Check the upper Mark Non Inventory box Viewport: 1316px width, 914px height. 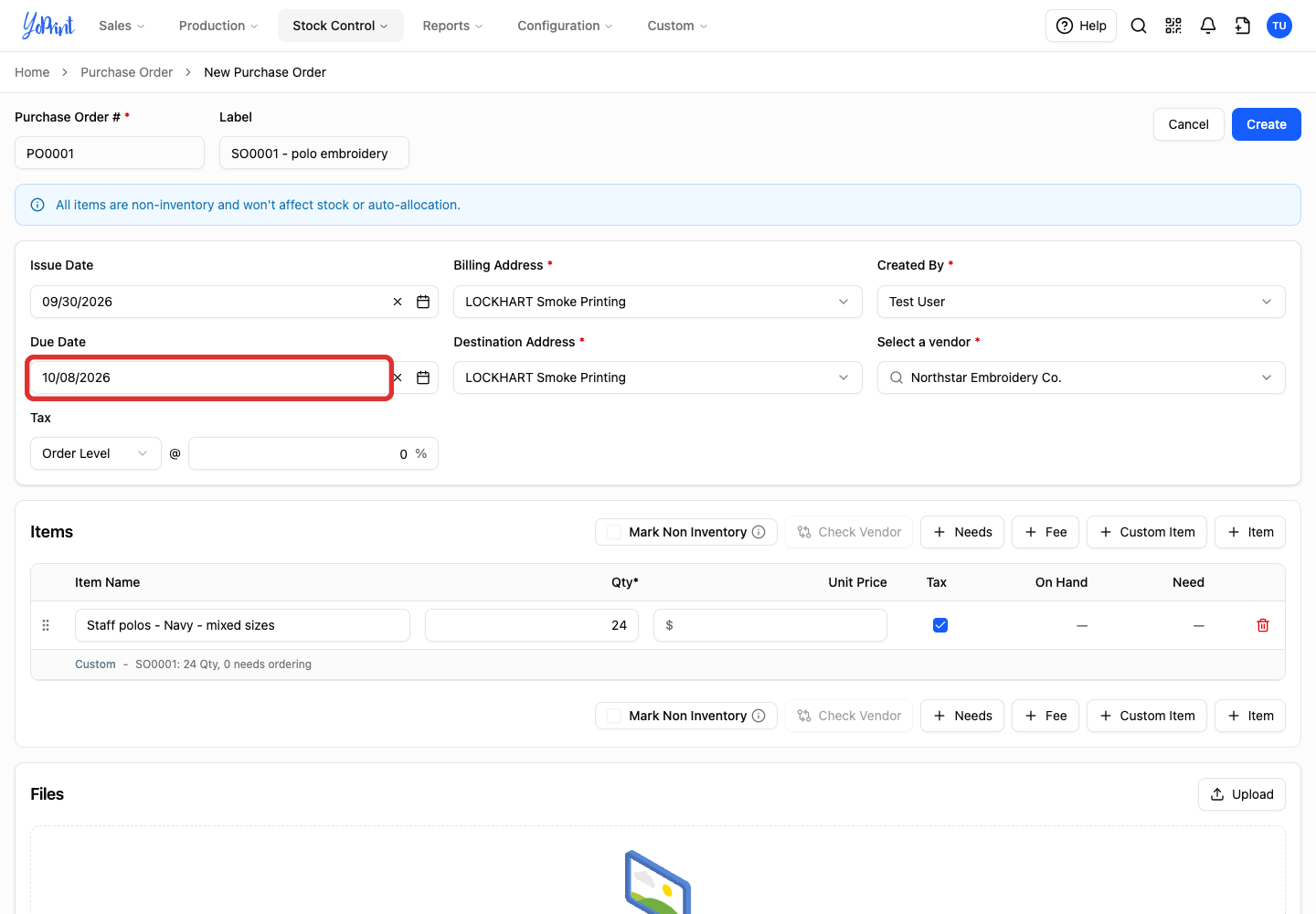click(614, 532)
